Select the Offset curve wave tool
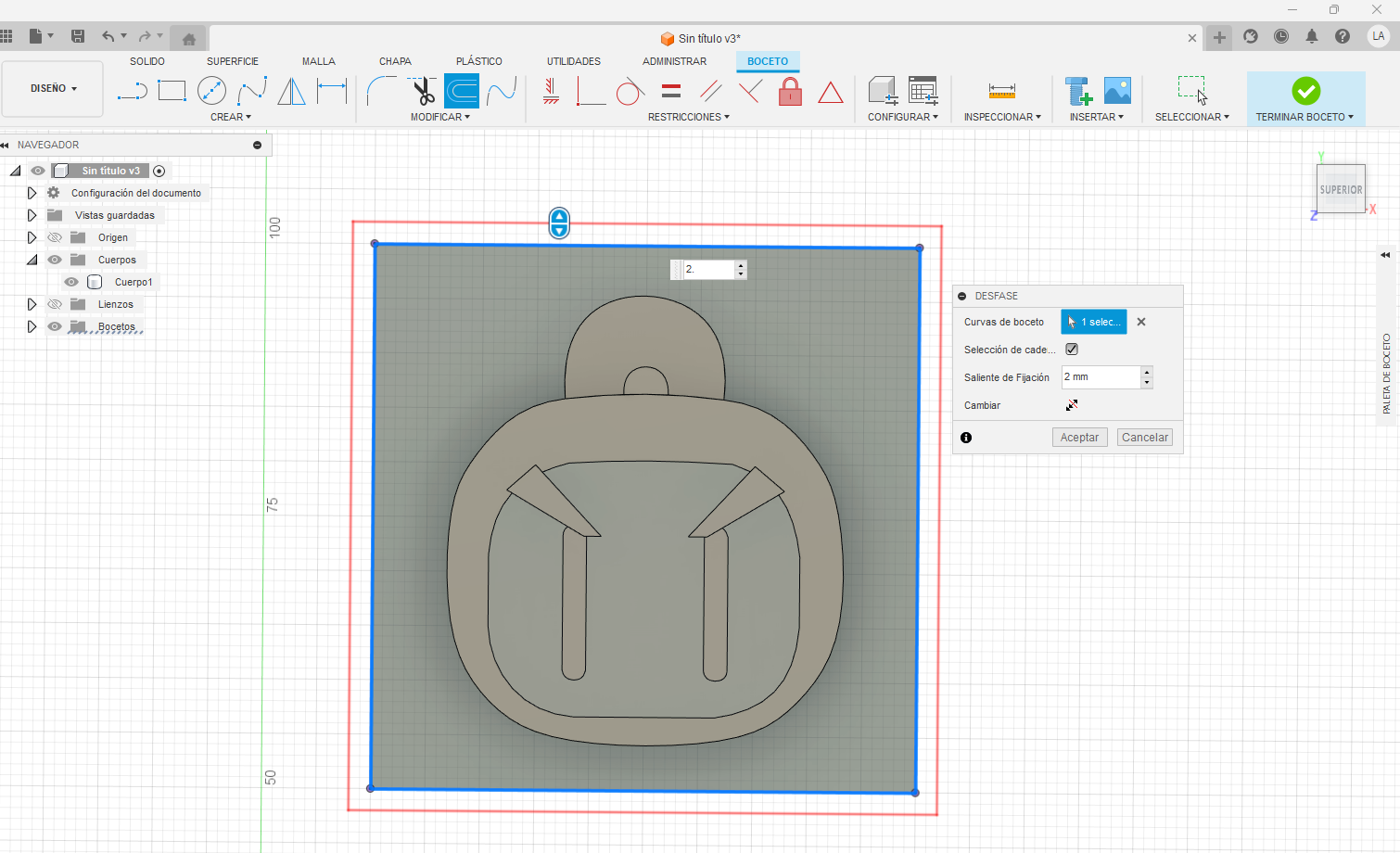Image resolution: width=1400 pixels, height=853 pixels. tap(502, 91)
